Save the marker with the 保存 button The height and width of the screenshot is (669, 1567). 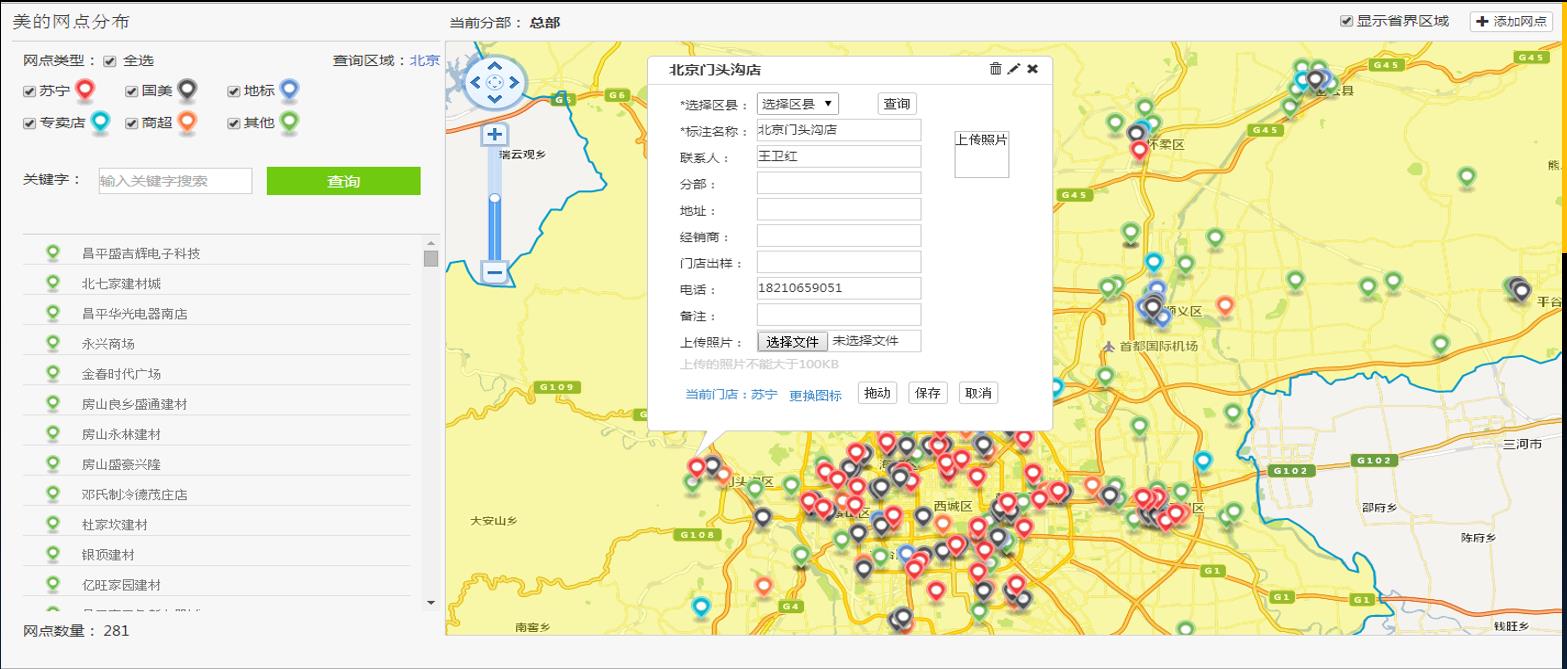(928, 393)
